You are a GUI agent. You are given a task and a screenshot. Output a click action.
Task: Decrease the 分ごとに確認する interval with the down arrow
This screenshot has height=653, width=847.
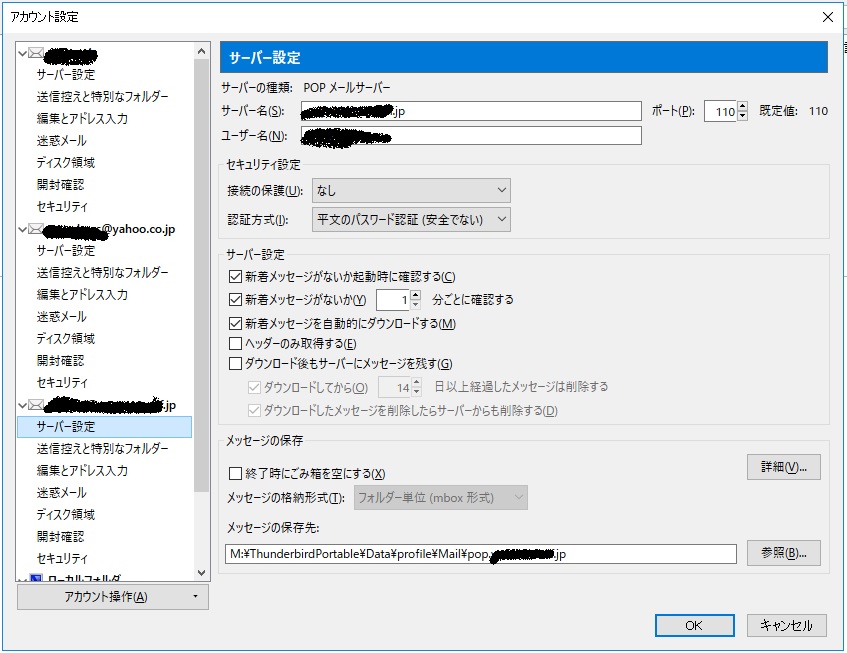(416, 304)
